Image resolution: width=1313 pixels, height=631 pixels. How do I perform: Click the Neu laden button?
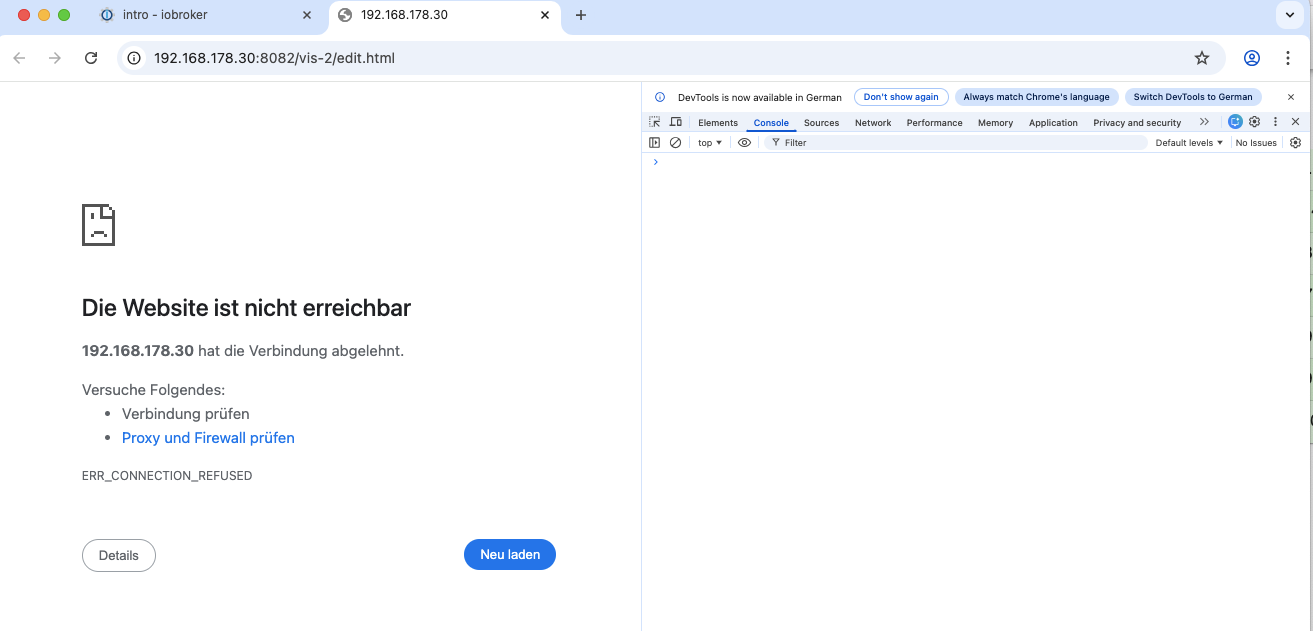pos(510,555)
